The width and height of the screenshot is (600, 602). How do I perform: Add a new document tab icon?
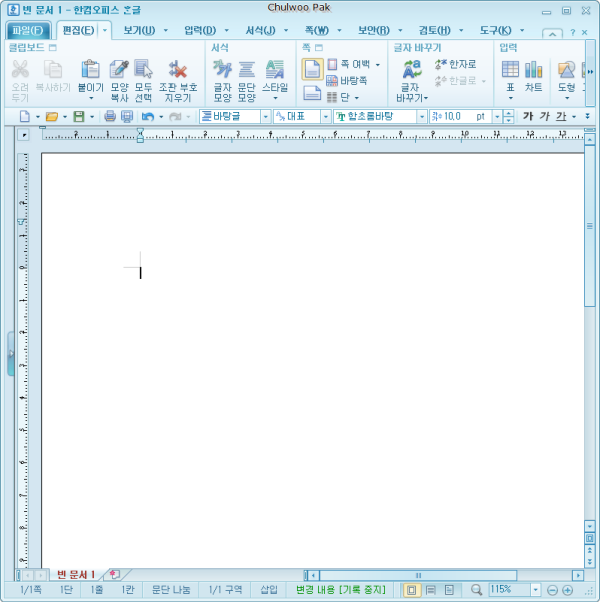click(114, 574)
